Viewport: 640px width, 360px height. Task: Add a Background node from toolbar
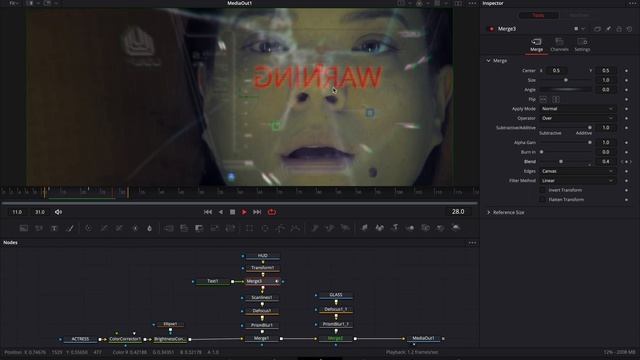click(24, 228)
